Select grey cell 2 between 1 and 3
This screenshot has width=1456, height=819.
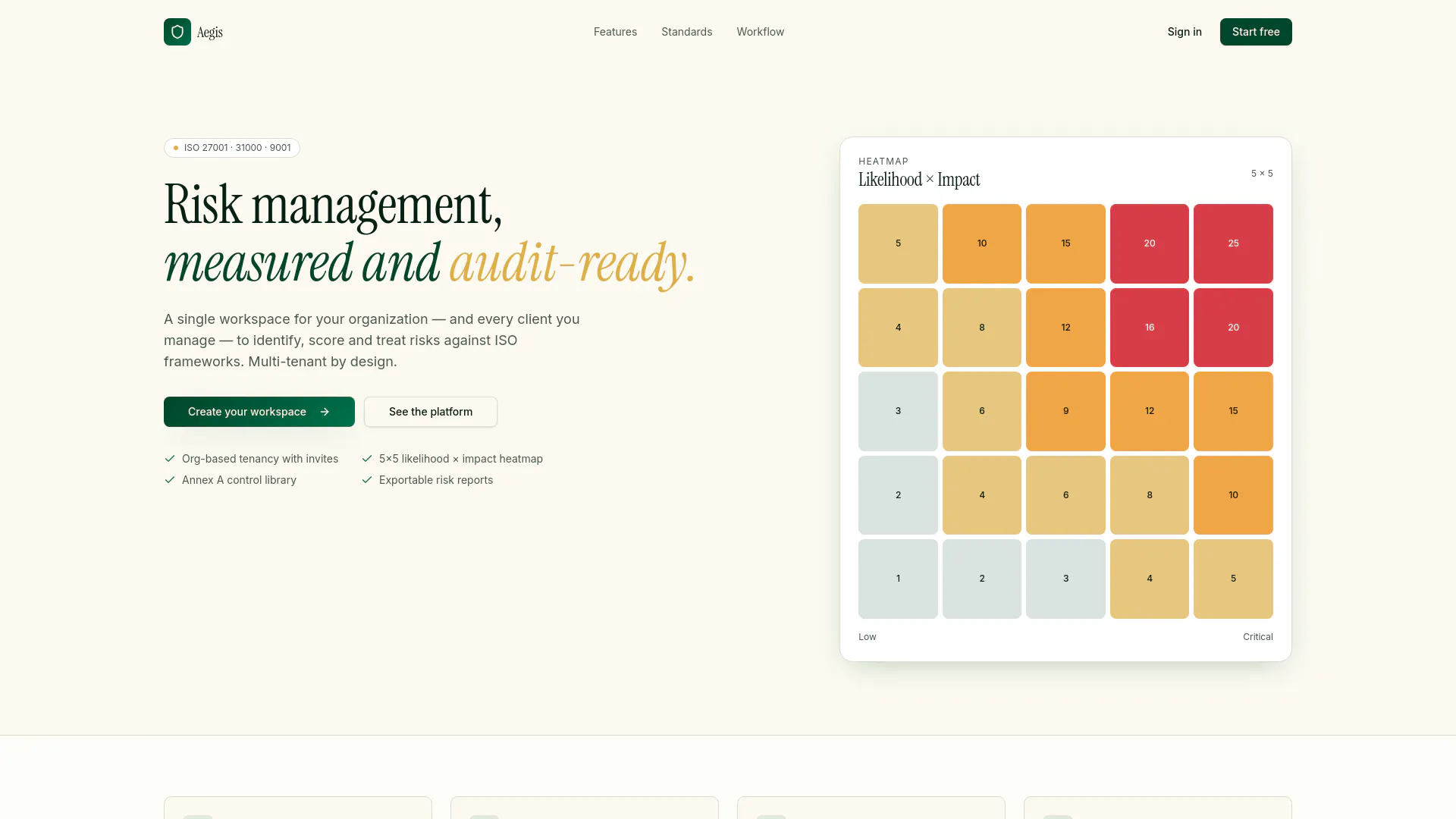(982, 579)
